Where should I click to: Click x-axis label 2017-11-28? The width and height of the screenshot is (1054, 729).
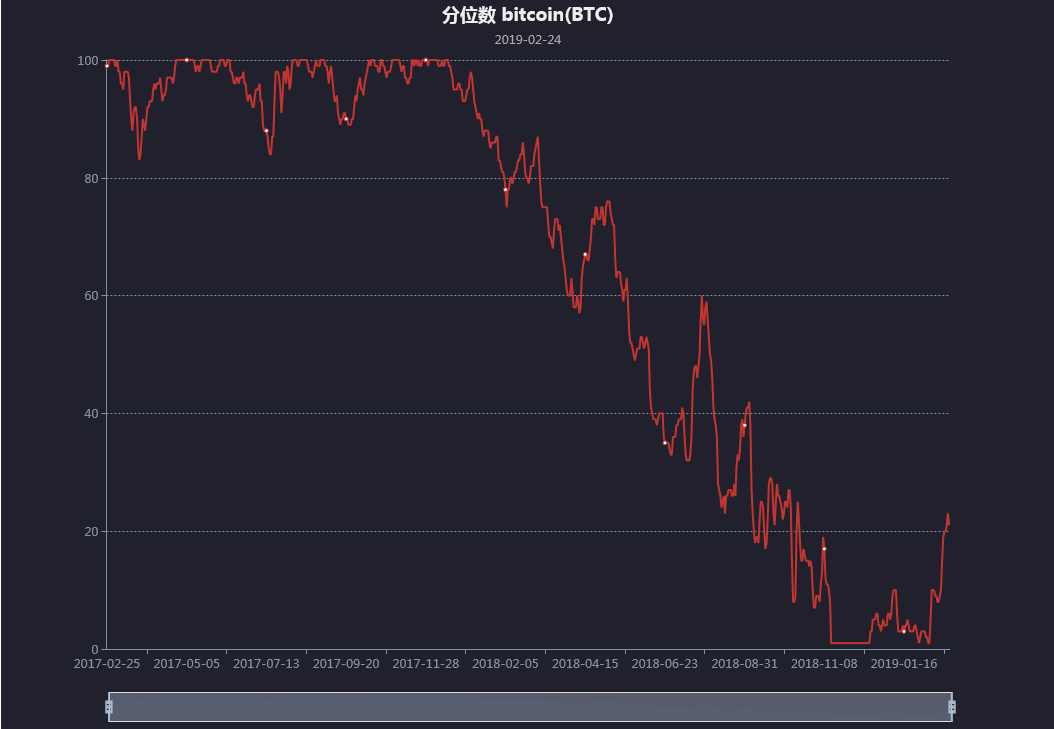[425, 664]
